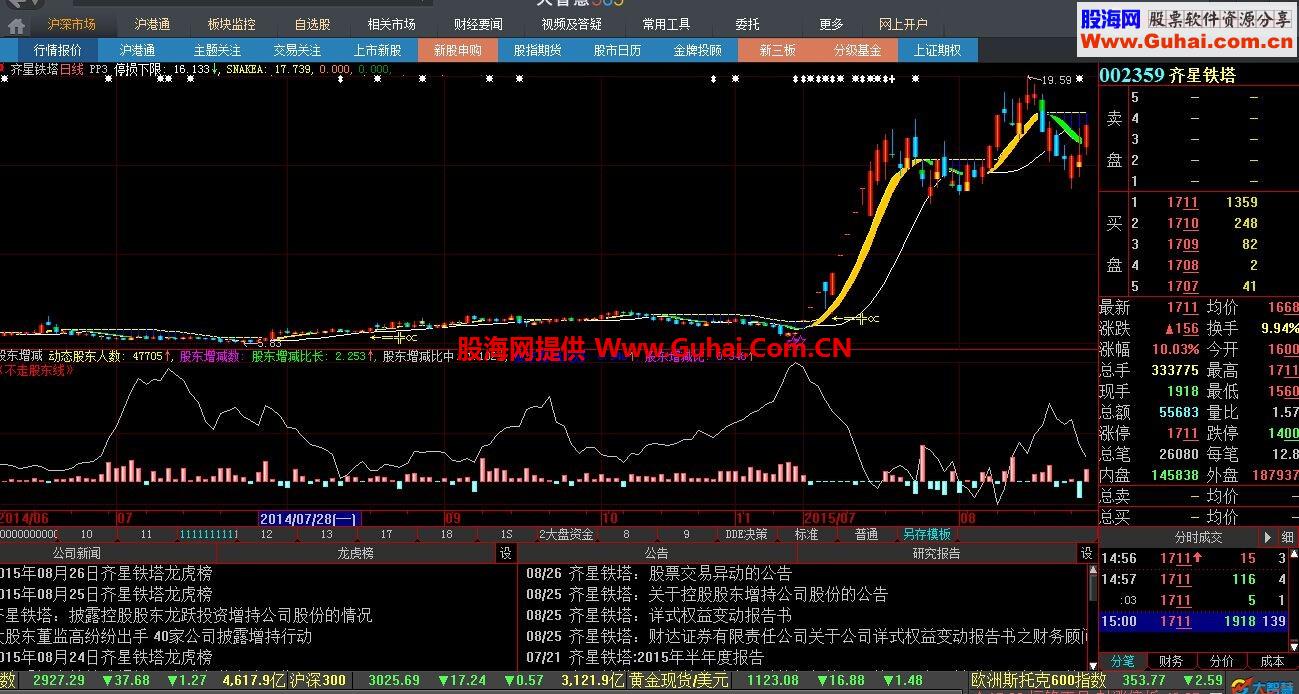Open the 研究报告 panel settings (设) icon
Viewport: 1299px width, 694px height.
tap(1085, 552)
